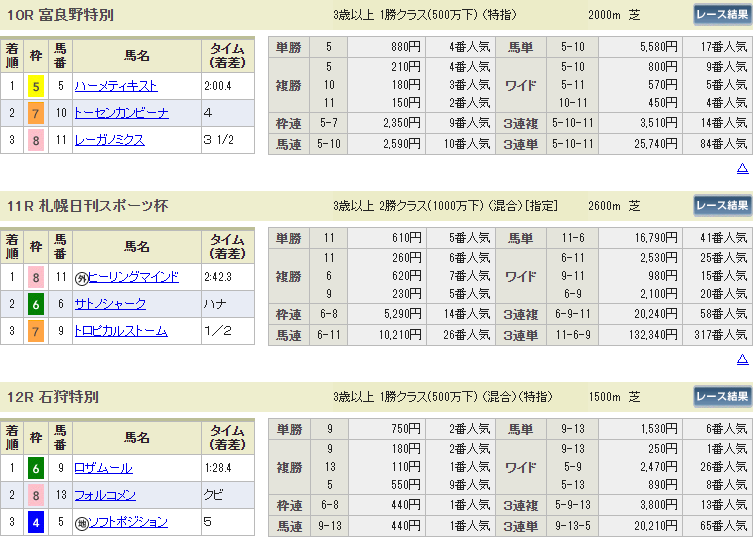
Task: Click green frame 6 badge for ロザムール
Action: 36,468
